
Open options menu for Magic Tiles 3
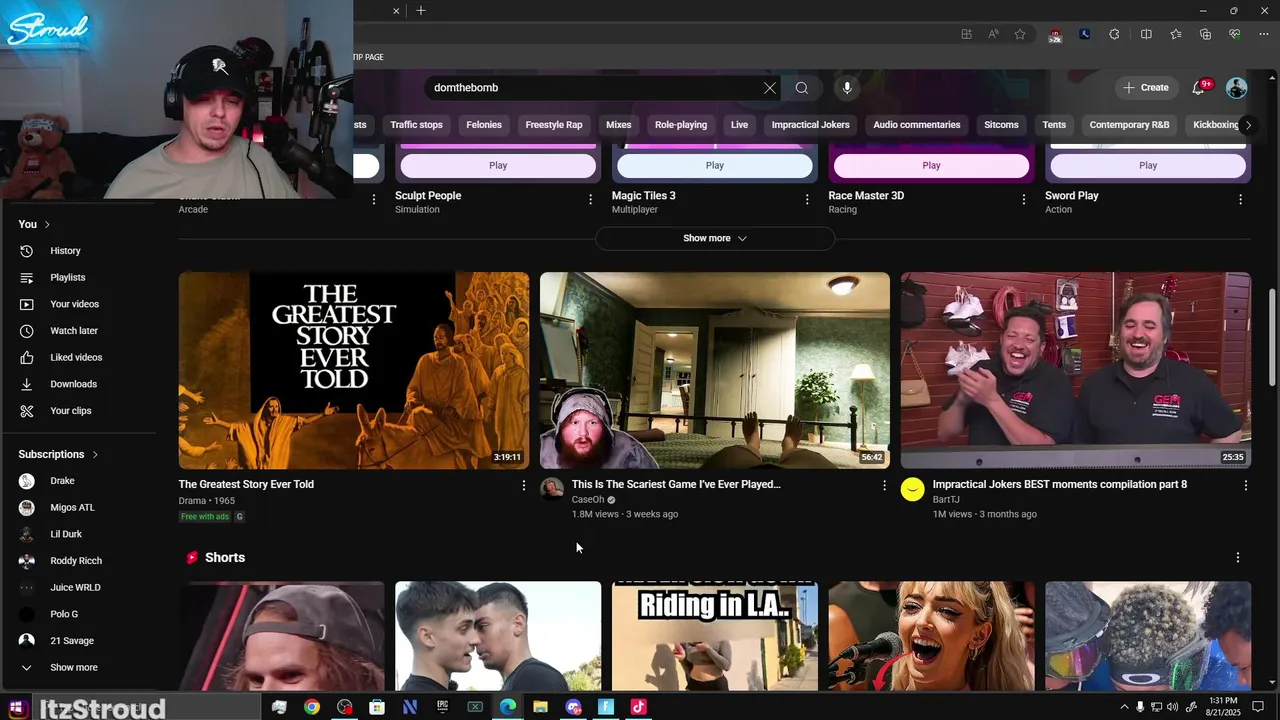tap(807, 200)
